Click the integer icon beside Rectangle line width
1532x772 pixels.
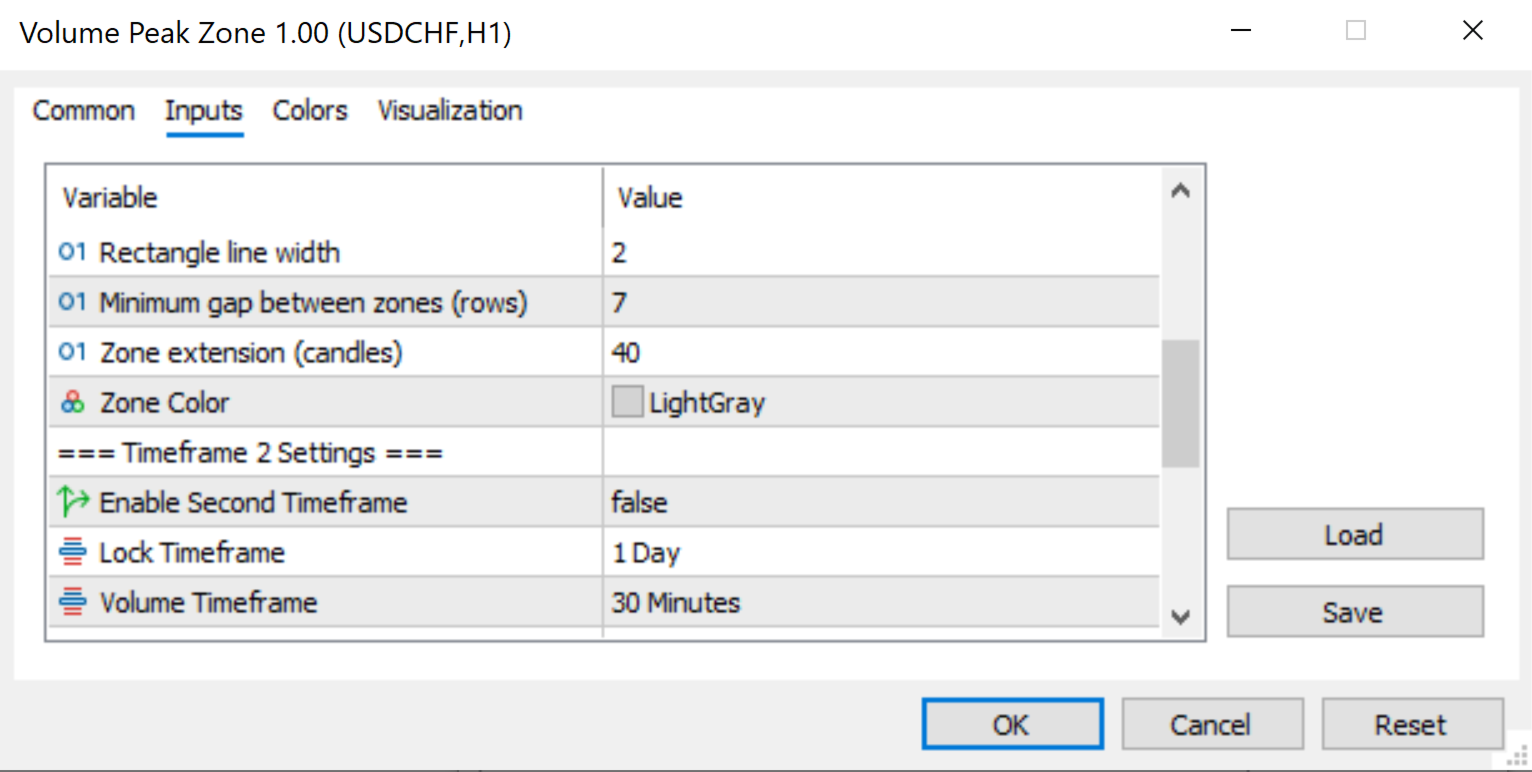tap(73, 253)
